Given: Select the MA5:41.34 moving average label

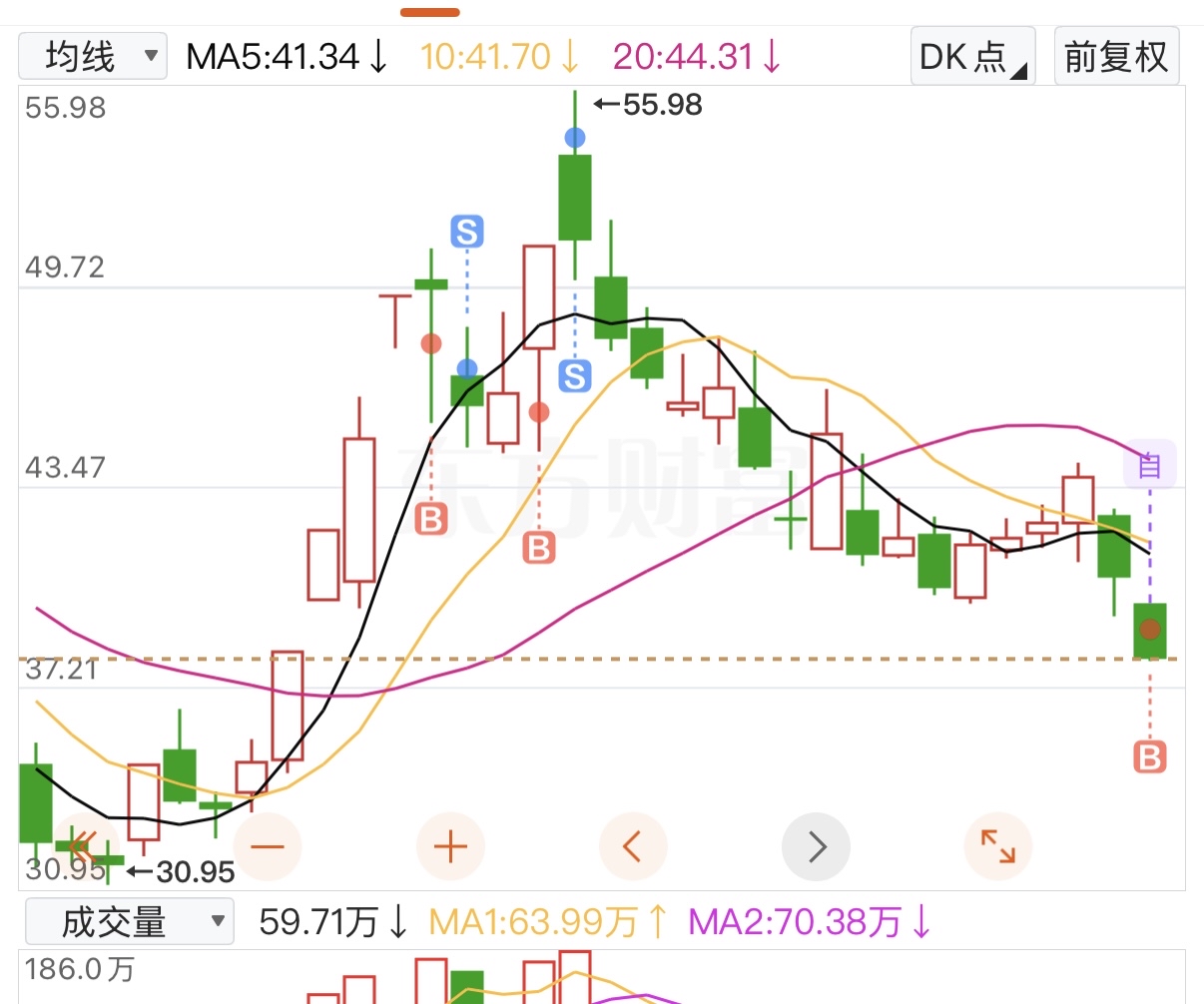Looking at the screenshot, I should pyautogui.click(x=287, y=57).
